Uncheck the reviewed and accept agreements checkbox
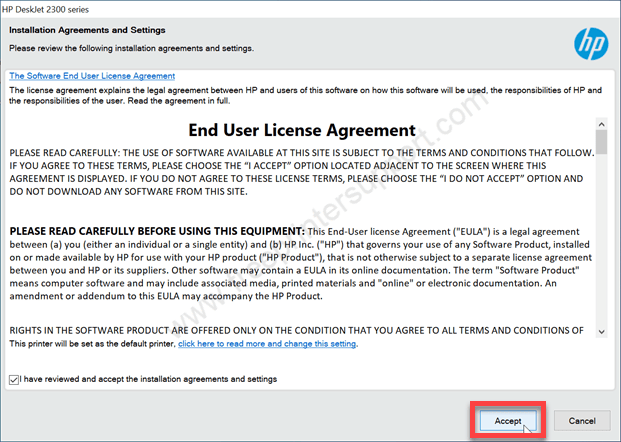The height and width of the screenshot is (442, 621). click(14, 379)
